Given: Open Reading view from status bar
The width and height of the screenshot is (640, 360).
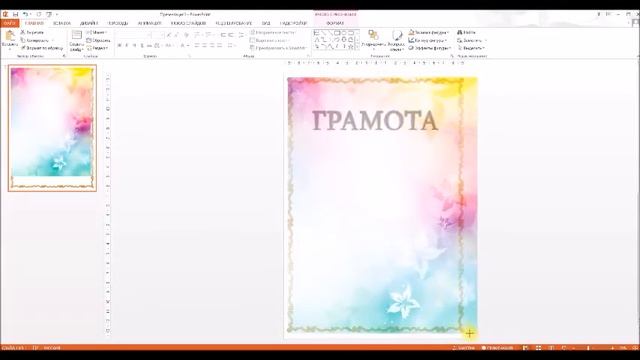Looking at the screenshot, I should tap(551, 348).
